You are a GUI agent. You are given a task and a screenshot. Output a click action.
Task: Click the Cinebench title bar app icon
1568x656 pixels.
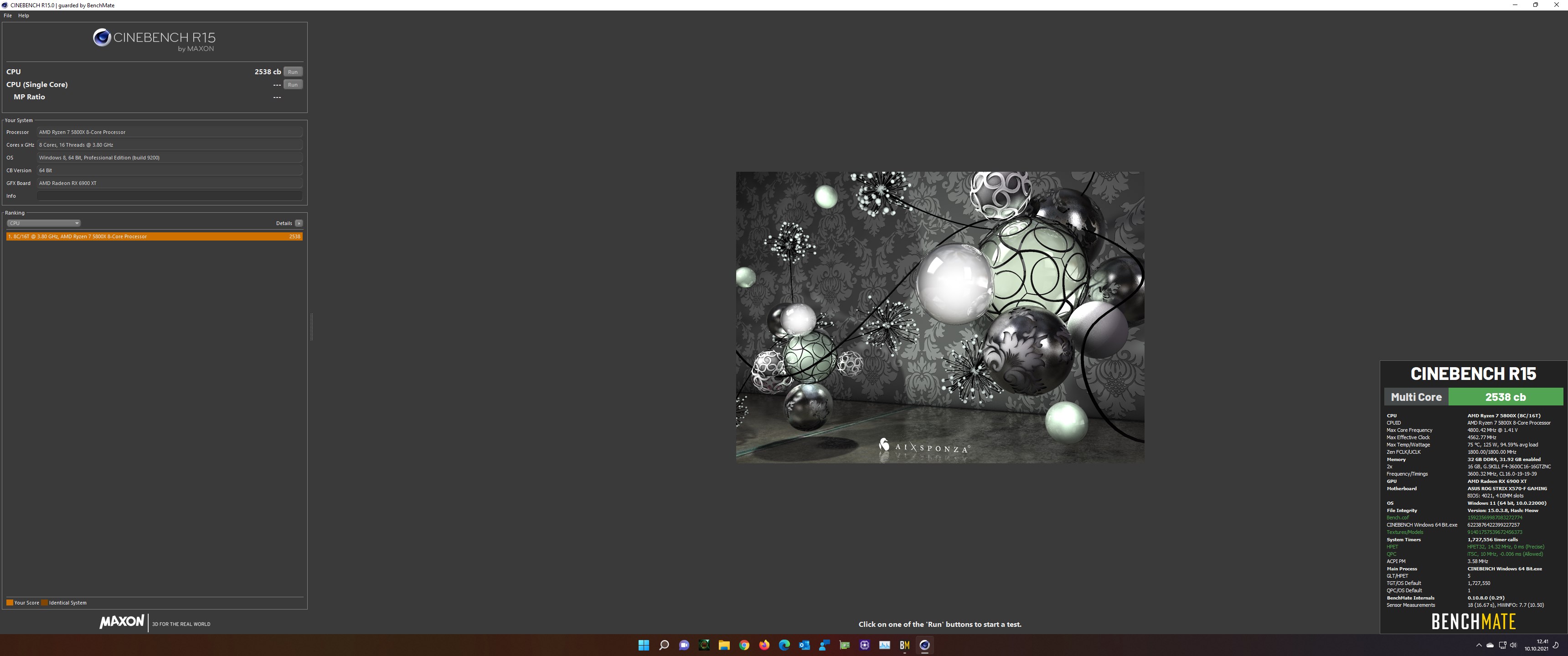5,5
